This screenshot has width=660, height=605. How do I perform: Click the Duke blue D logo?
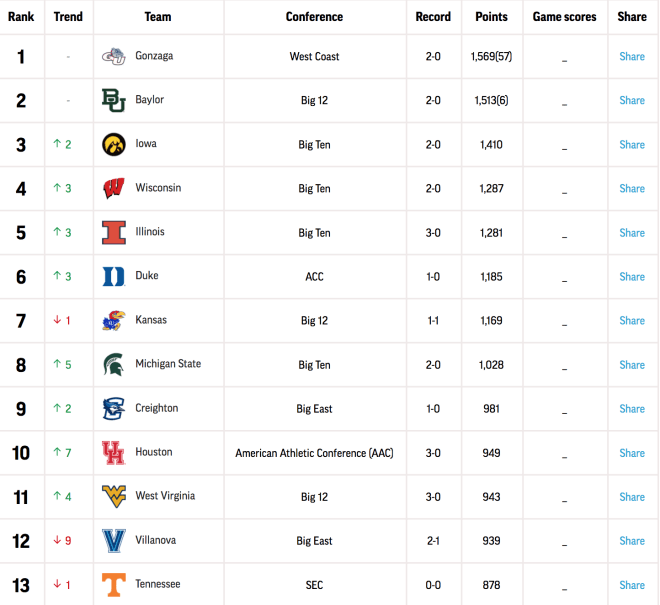tap(114, 277)
